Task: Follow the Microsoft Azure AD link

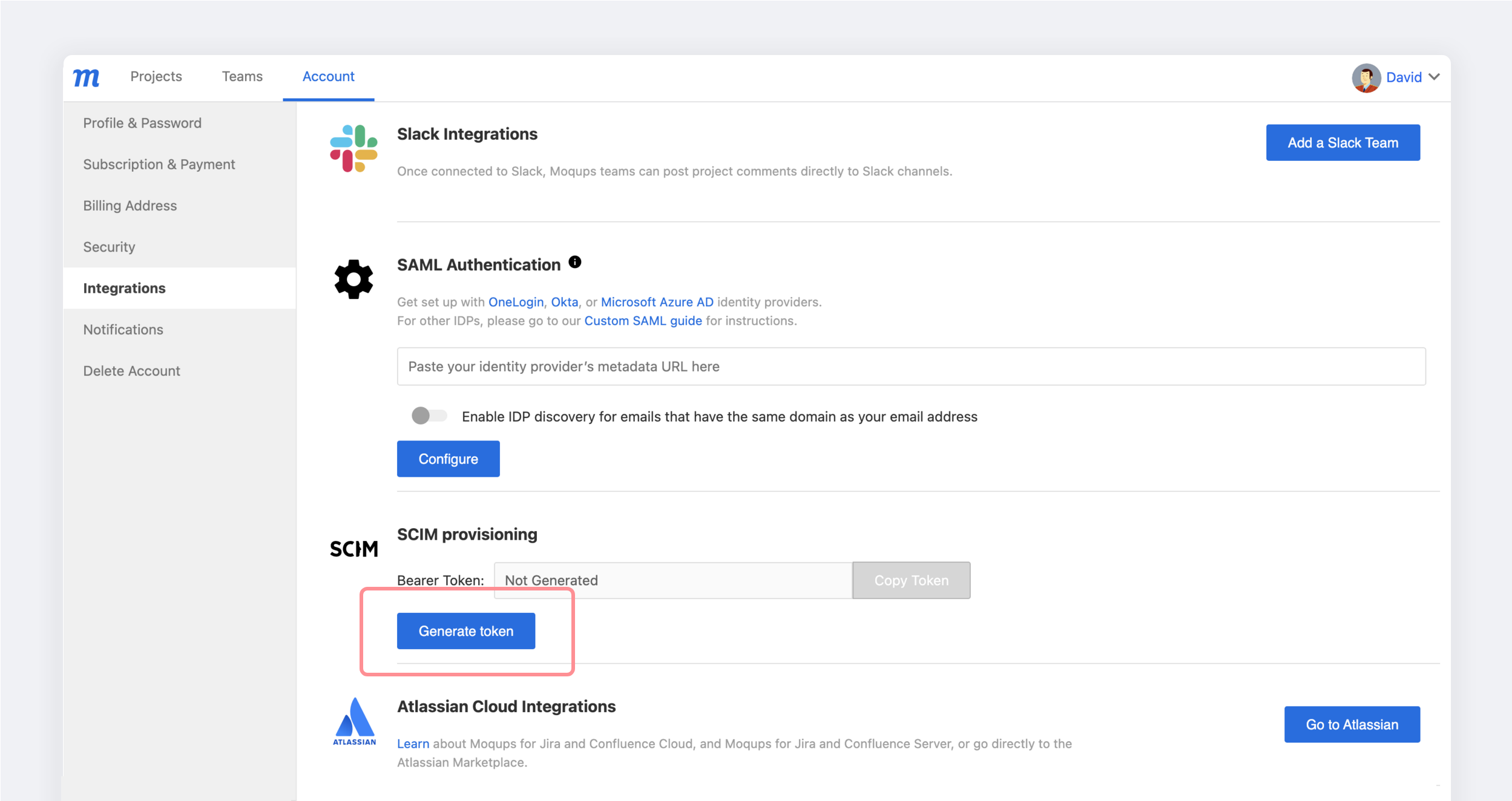Action: point(657,302)
